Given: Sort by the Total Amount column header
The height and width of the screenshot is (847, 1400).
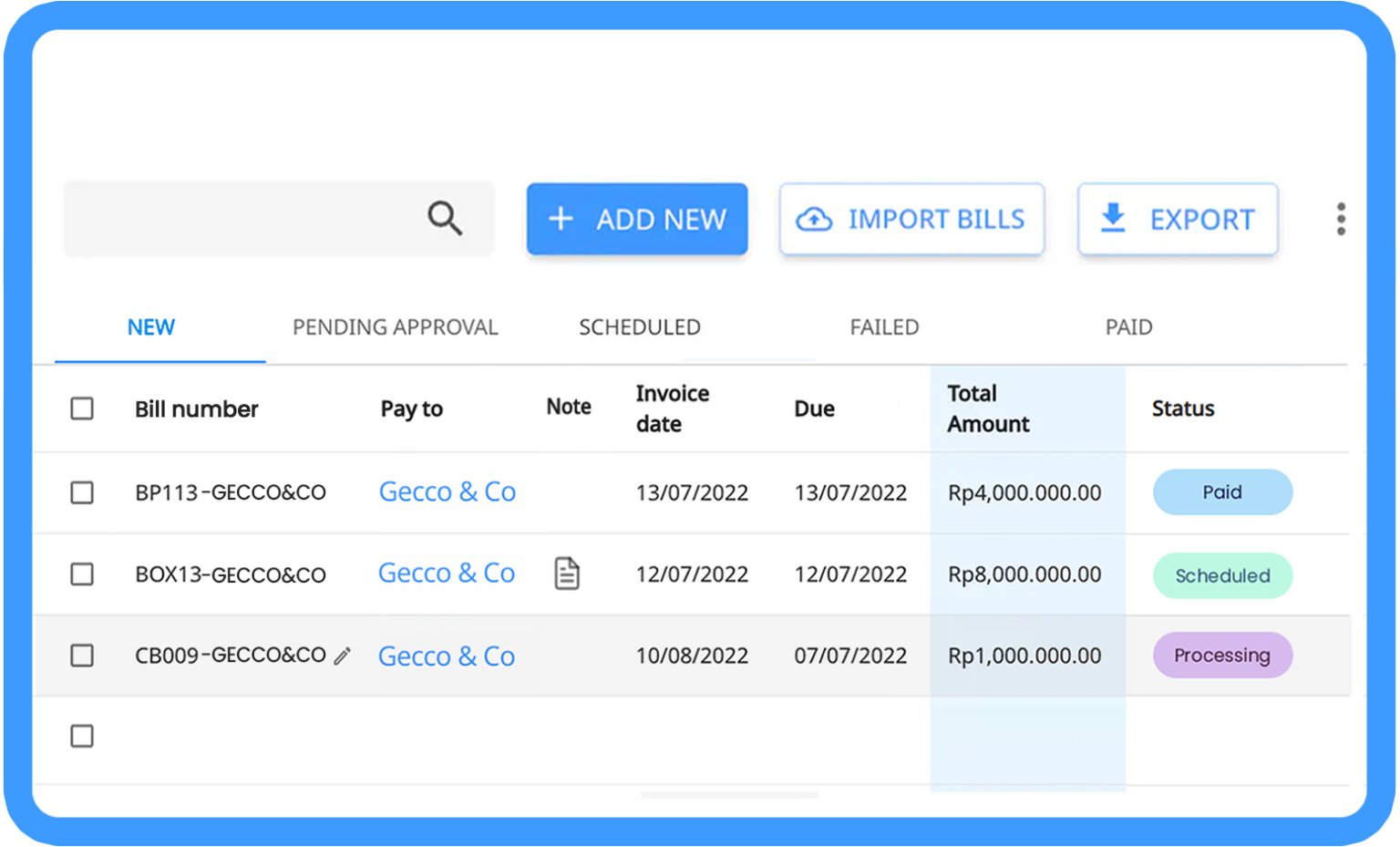Looking at the screenshot, I should click(x=988, y=408).
